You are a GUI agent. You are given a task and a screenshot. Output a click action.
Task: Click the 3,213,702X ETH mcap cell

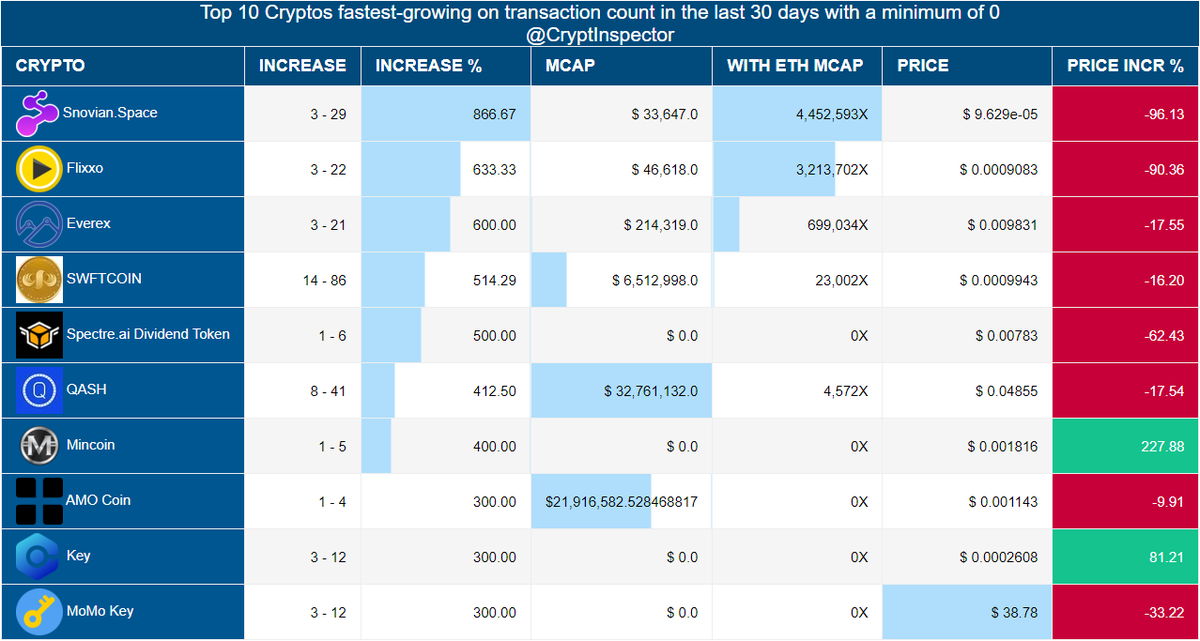coord(797,169)
